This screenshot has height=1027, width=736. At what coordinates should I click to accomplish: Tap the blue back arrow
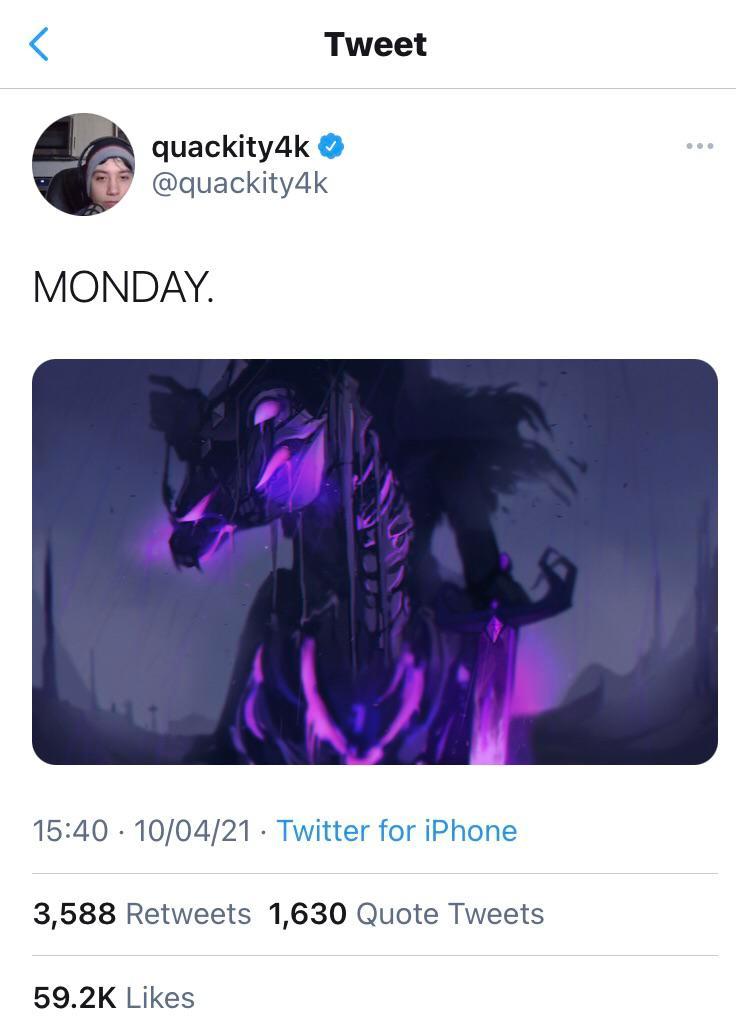[39, 44]
